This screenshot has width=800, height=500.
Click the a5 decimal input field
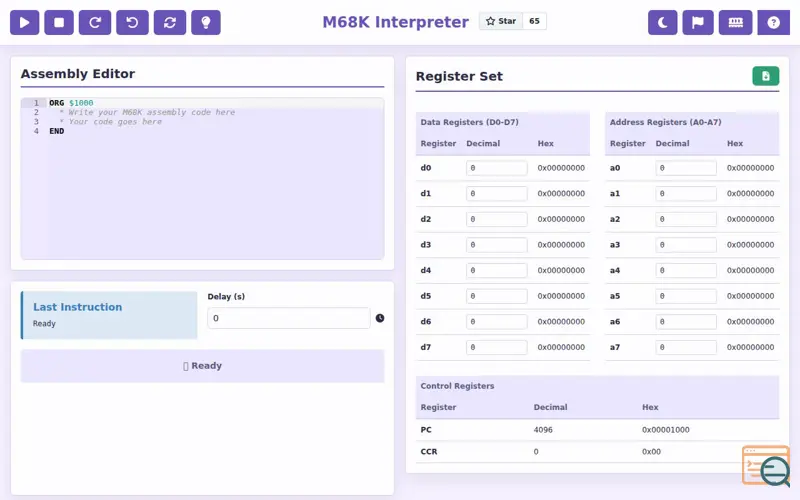tap(686, 296)
